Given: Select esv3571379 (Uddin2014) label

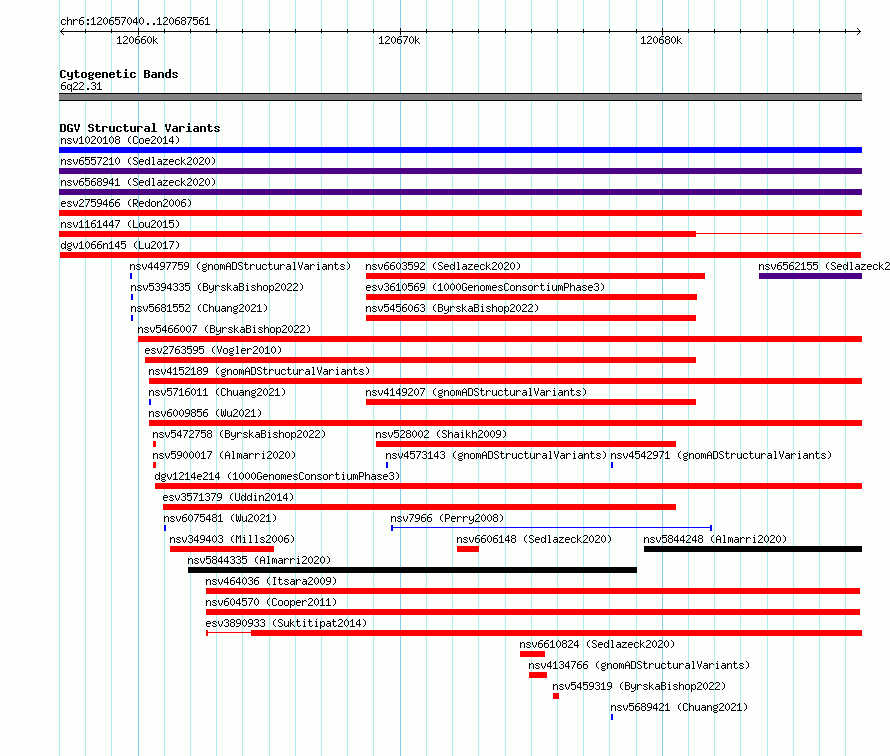Looking at the screenshot, I should [x=228, y=497].
